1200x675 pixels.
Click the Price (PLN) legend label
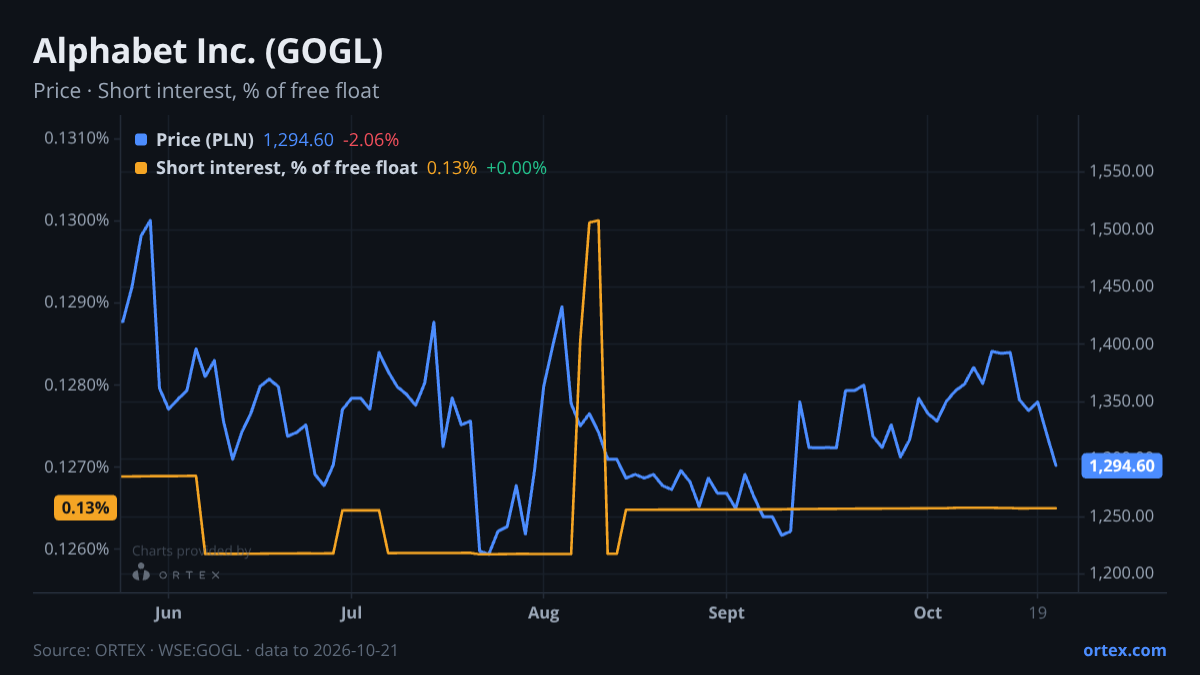click(205, 140)
